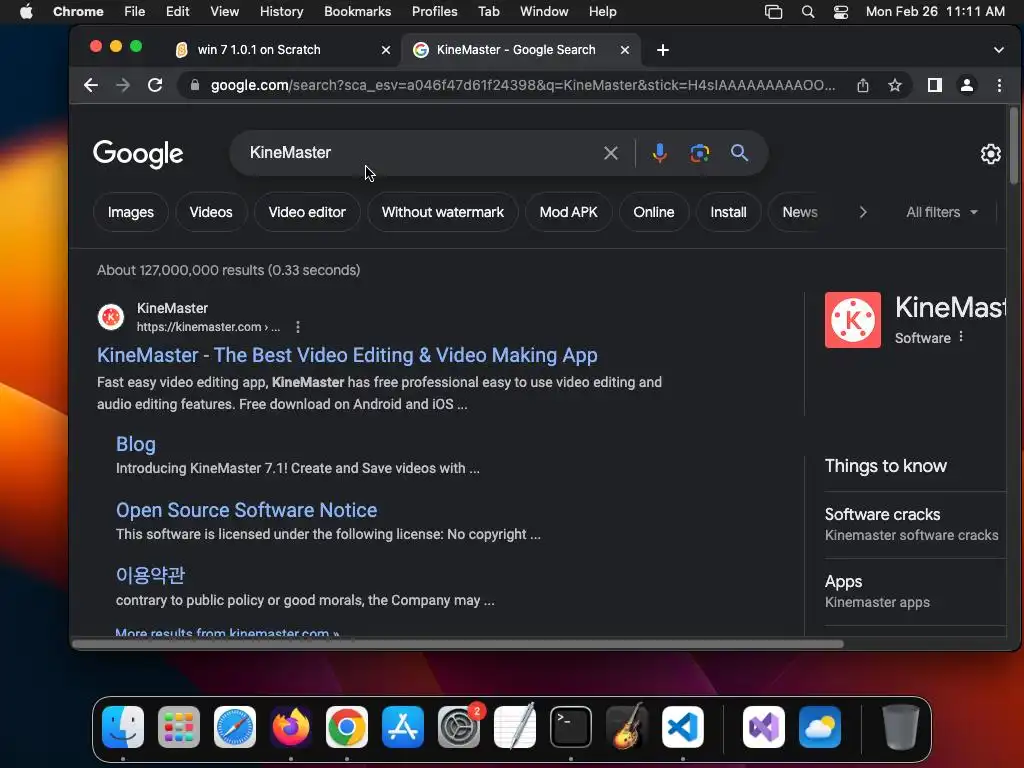This screenshot has width=1024, height=768.
Task: Click the horizontal scrollbar at page bottom
Action: (x=457, y=644)
